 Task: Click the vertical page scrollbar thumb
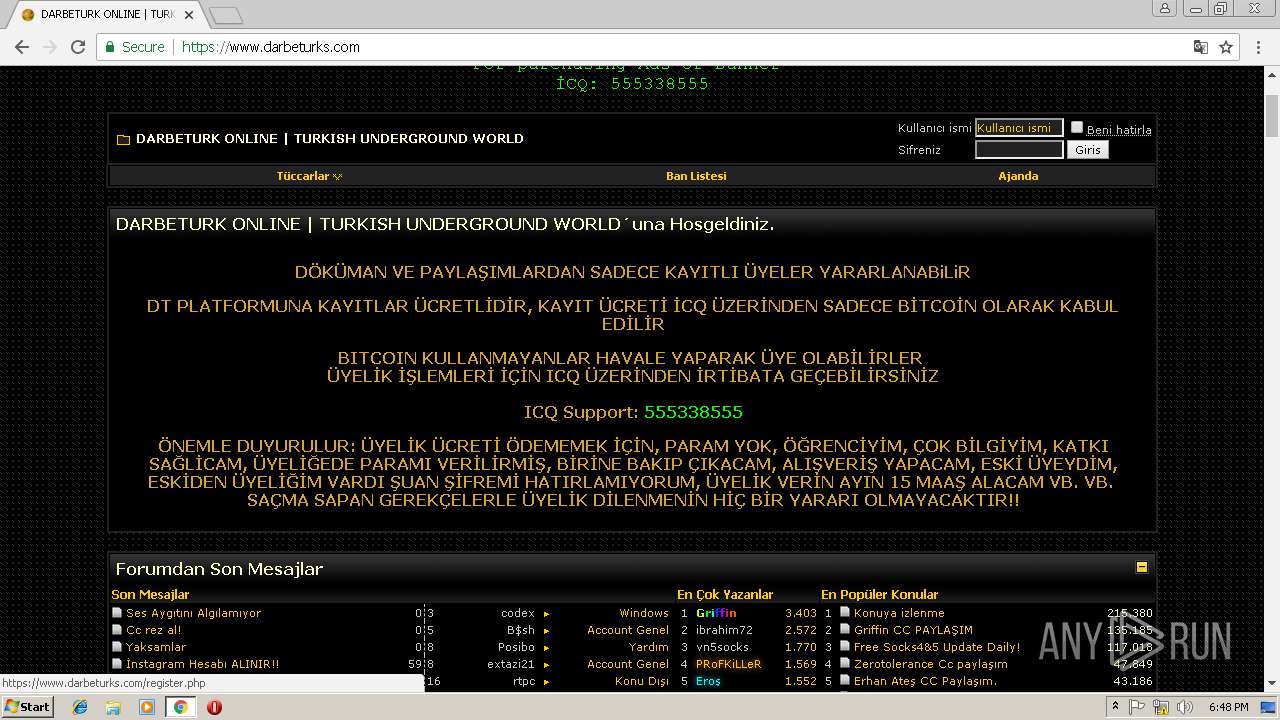1271,117
